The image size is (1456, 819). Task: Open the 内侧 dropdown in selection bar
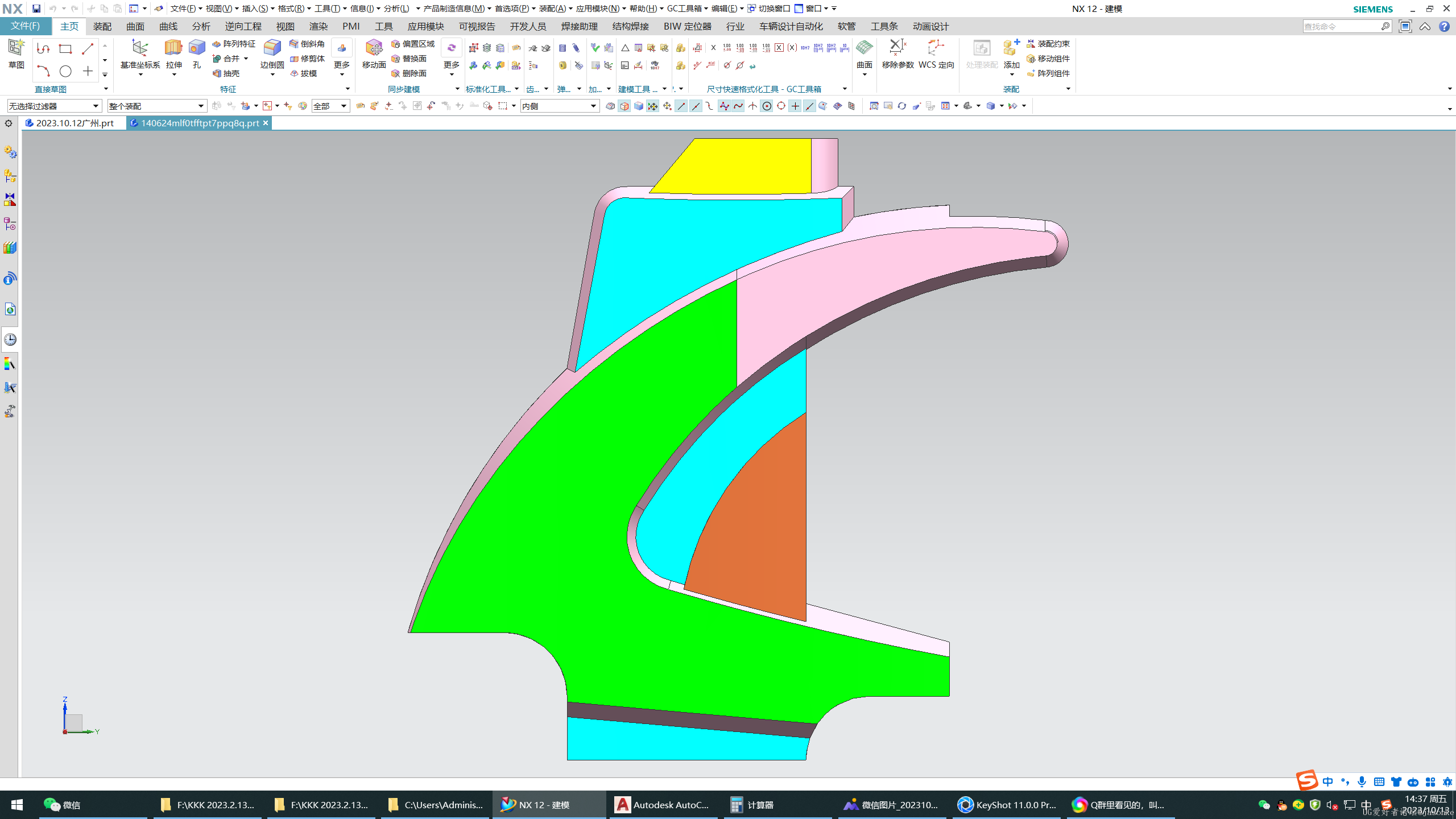point(560,106)
